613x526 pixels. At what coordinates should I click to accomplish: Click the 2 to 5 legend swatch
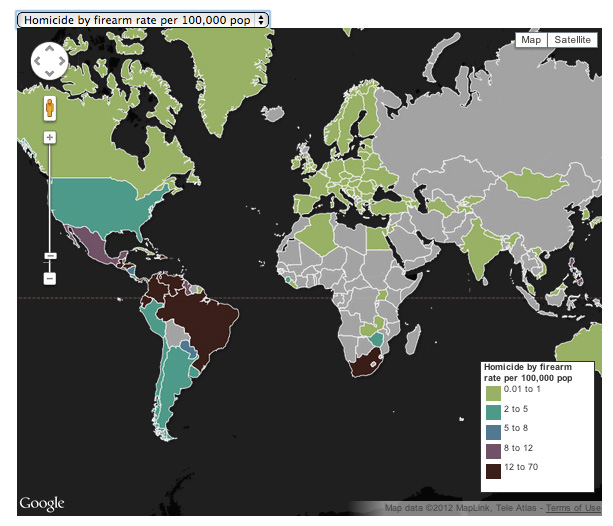point(493,412)
